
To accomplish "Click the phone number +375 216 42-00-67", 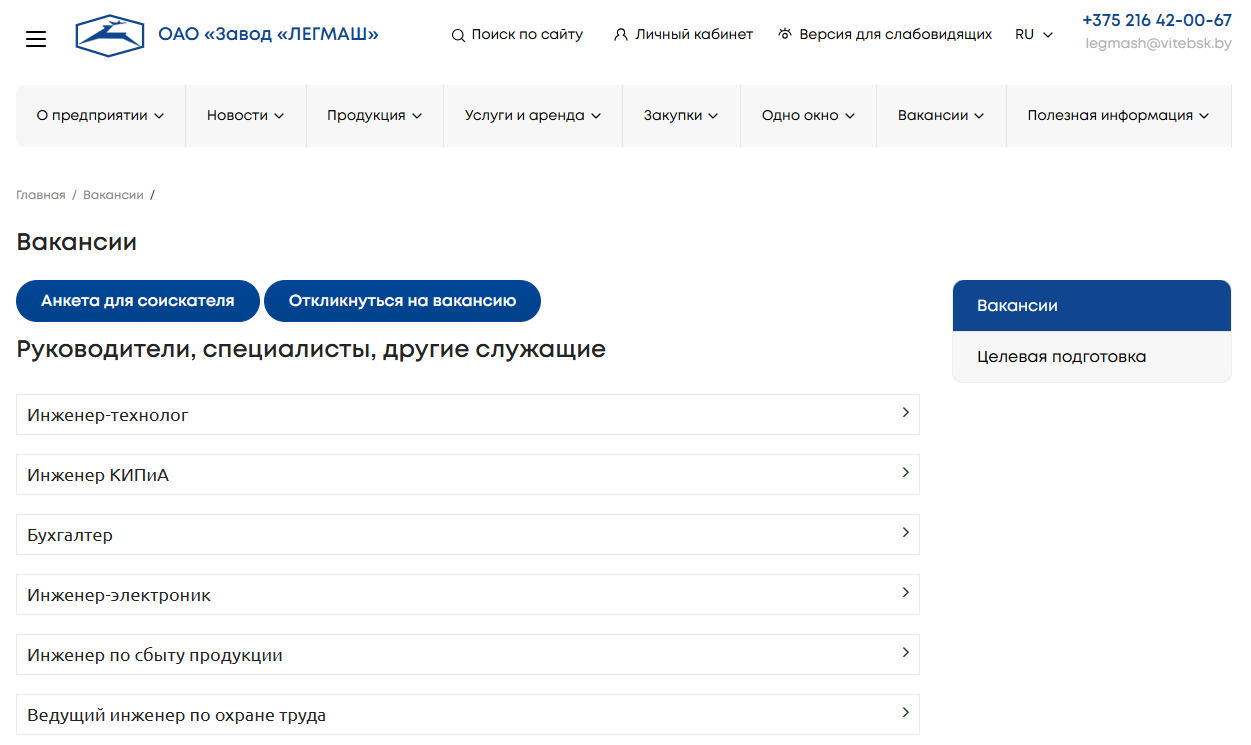I will tap(1157, 20).
